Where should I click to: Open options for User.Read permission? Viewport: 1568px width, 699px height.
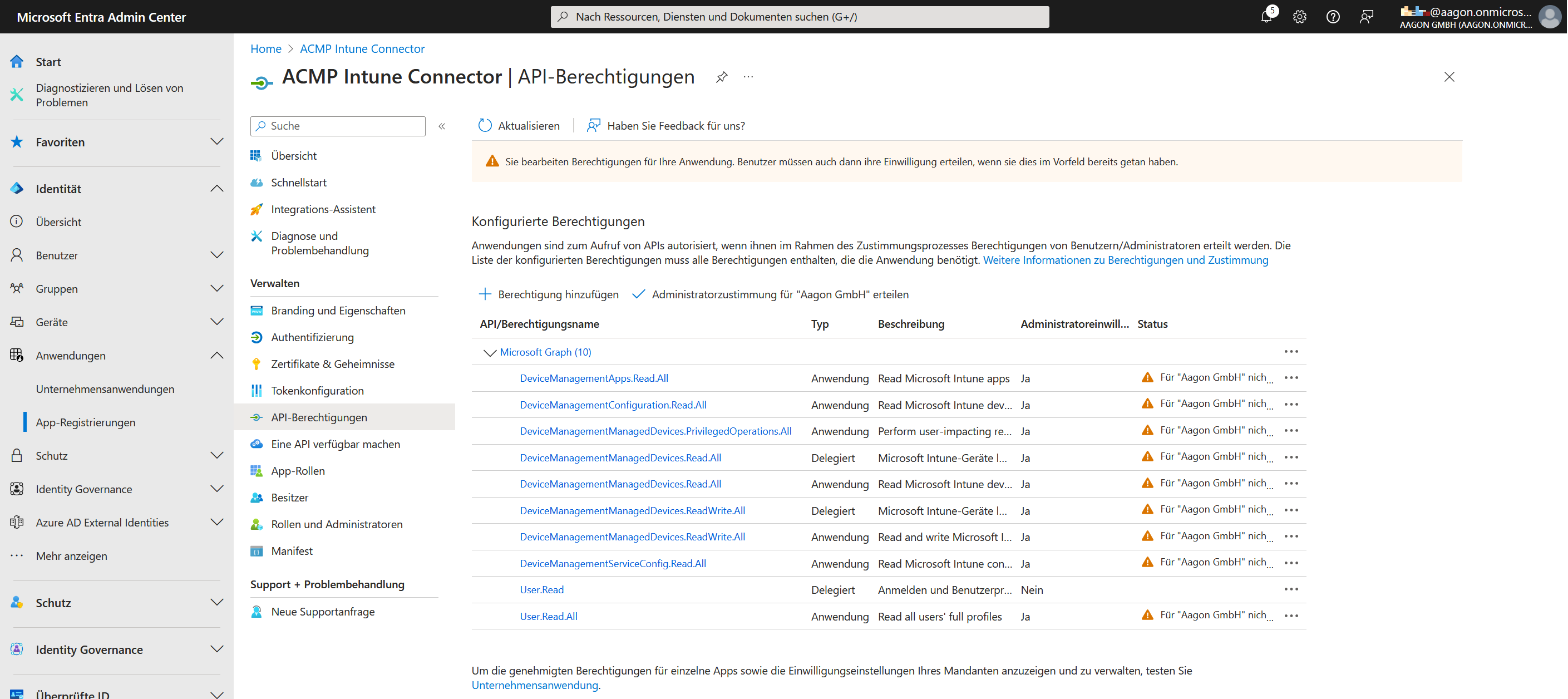pos(1292,589)
